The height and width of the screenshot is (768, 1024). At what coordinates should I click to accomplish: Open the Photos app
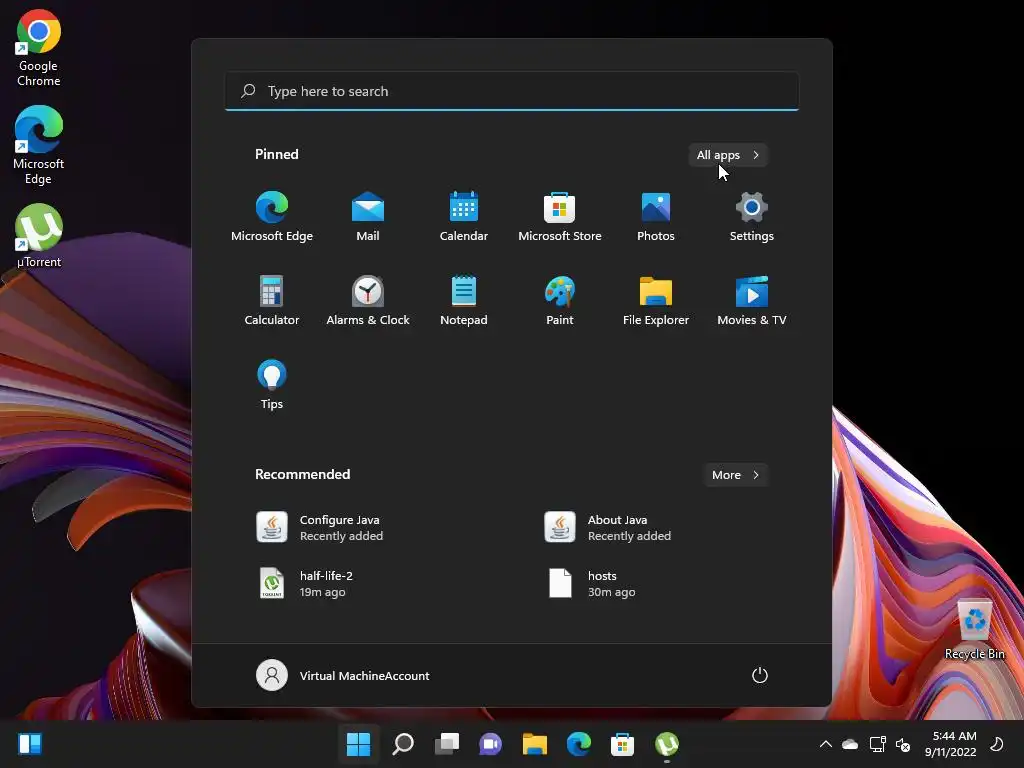tap(656, 217)
